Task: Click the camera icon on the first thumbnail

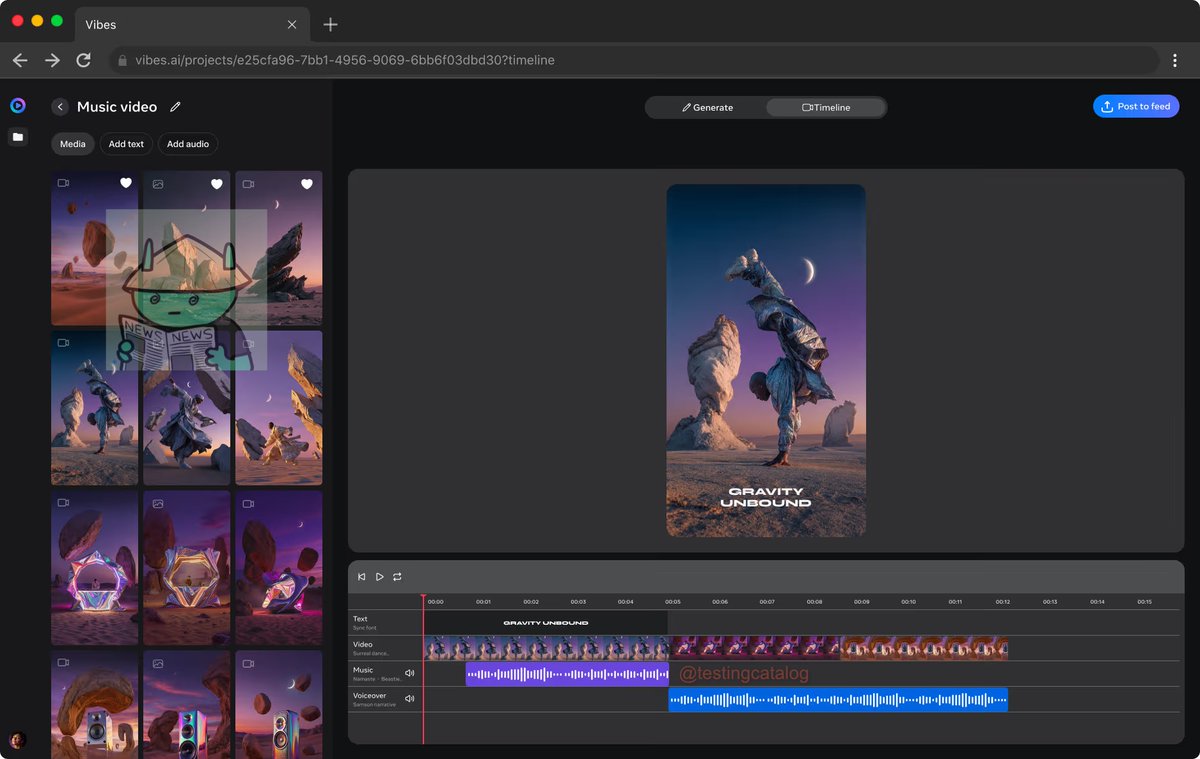Action: (63, 182)
